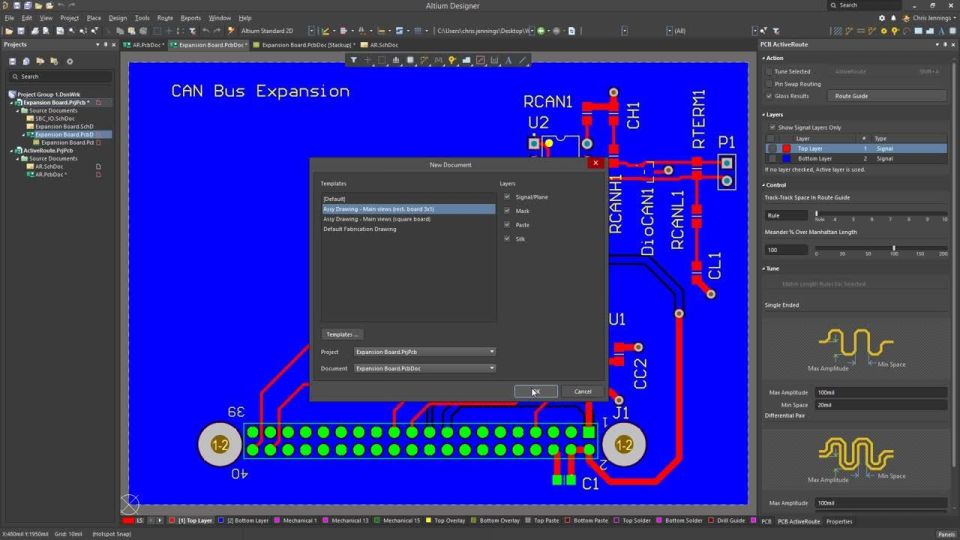Open the Design menu
This screenshot has width=960, height=540.
[118, 18]
